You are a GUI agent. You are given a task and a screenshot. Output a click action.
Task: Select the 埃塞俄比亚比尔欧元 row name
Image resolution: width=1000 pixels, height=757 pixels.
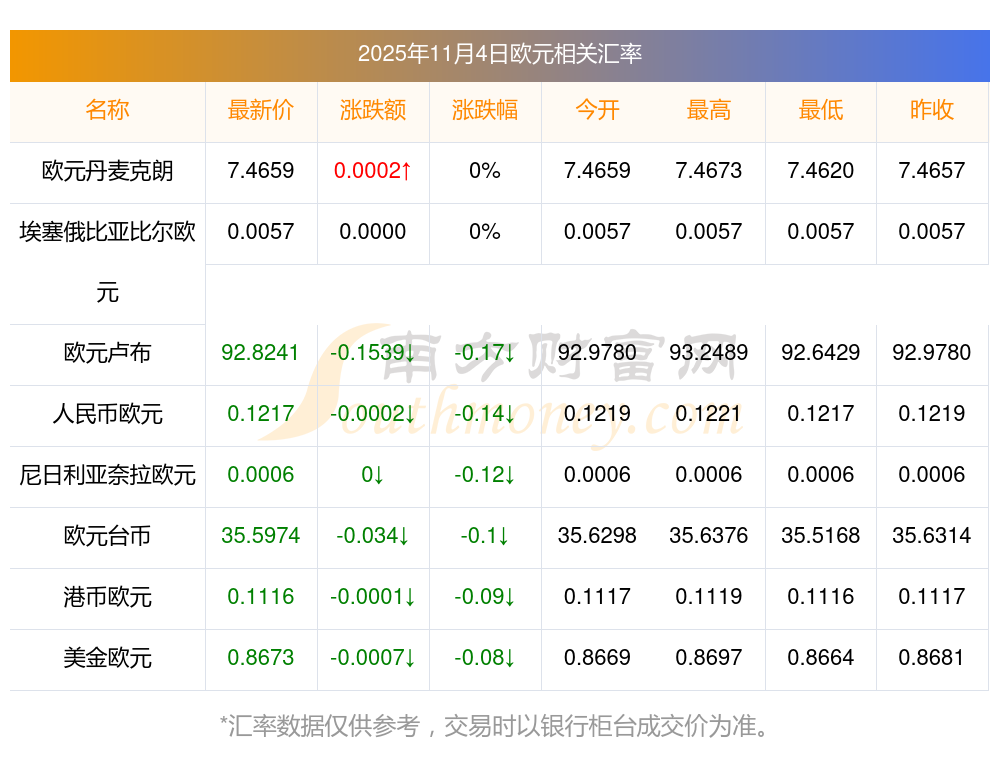(107, 233)
